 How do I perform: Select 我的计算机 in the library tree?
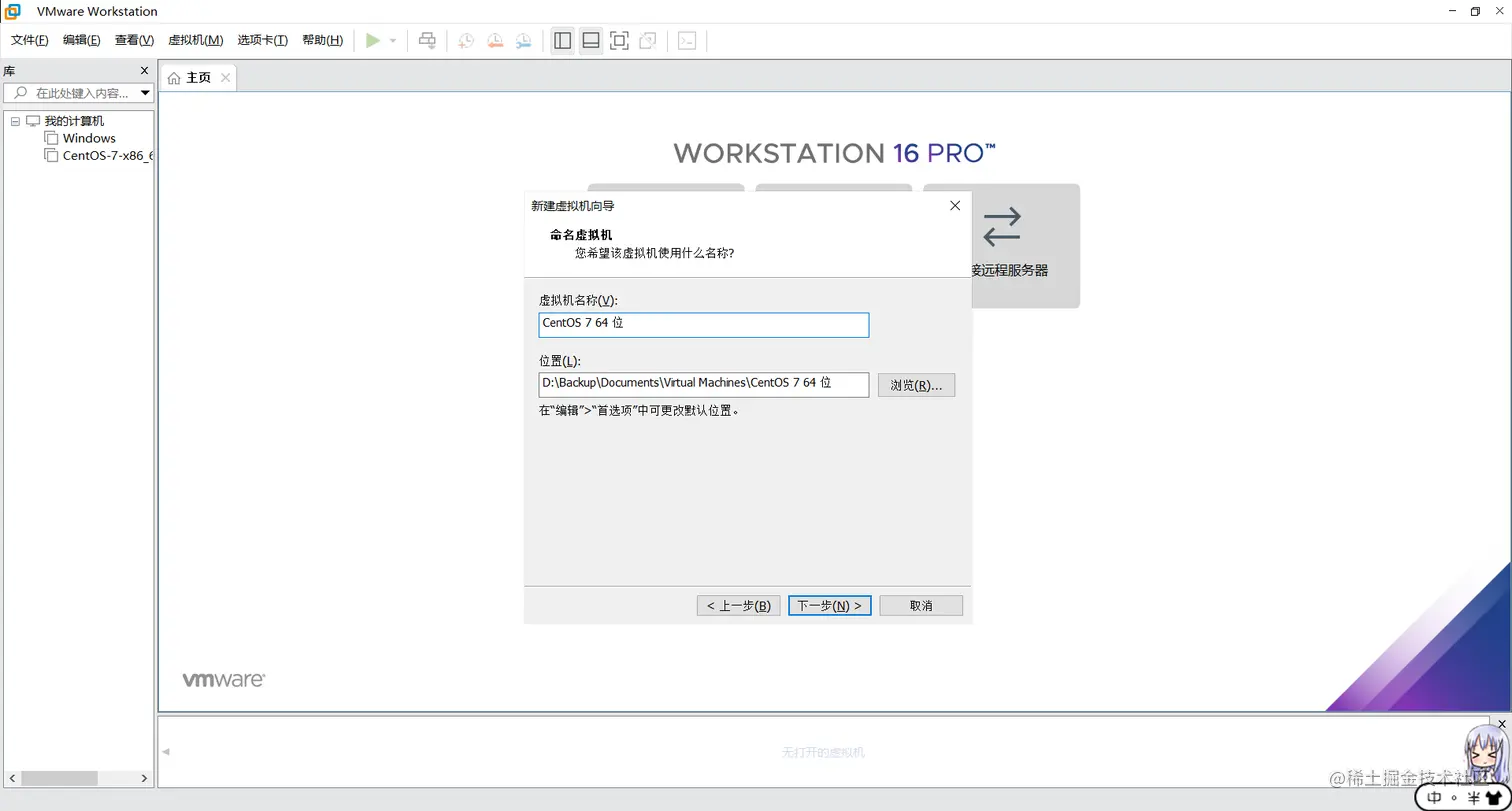(x=74, y=121)
